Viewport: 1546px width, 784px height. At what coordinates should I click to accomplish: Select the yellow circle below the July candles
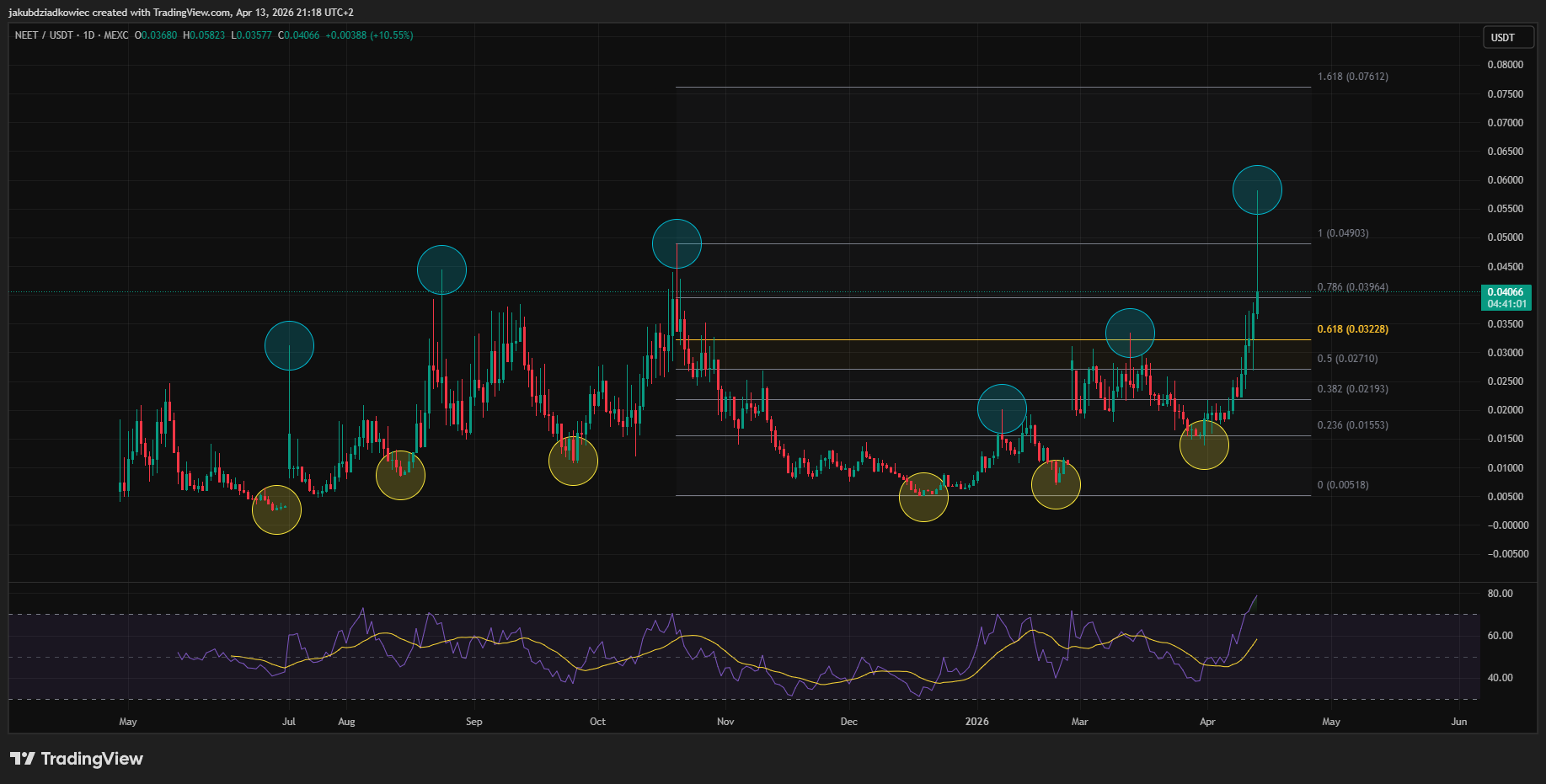pos(276,509)
